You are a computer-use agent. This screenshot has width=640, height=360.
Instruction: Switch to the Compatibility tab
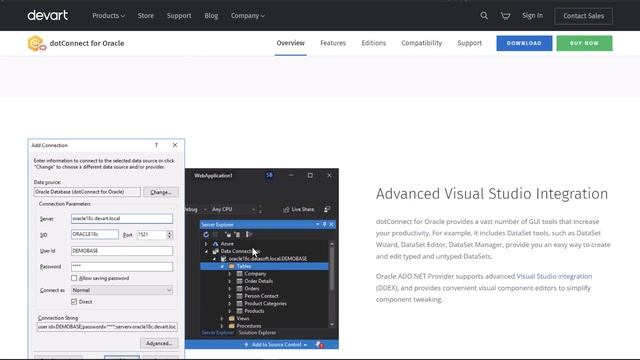(422, 43)
